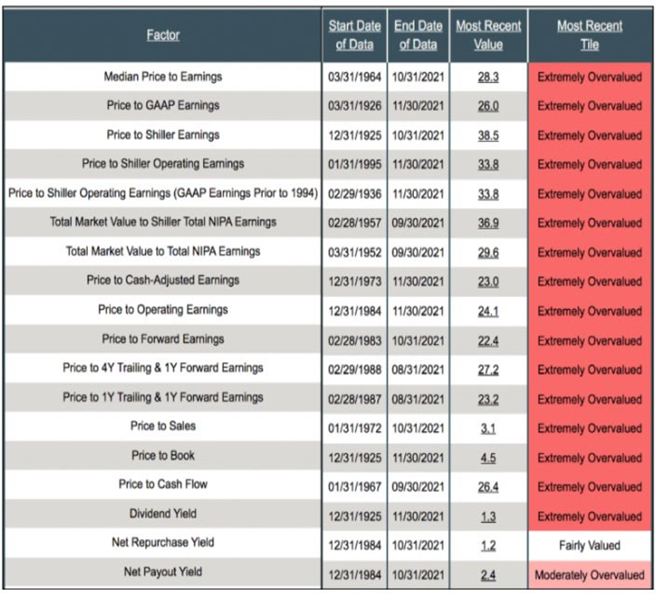Open the 1.2 Net Repurchase Yield value

pos(488,546)
